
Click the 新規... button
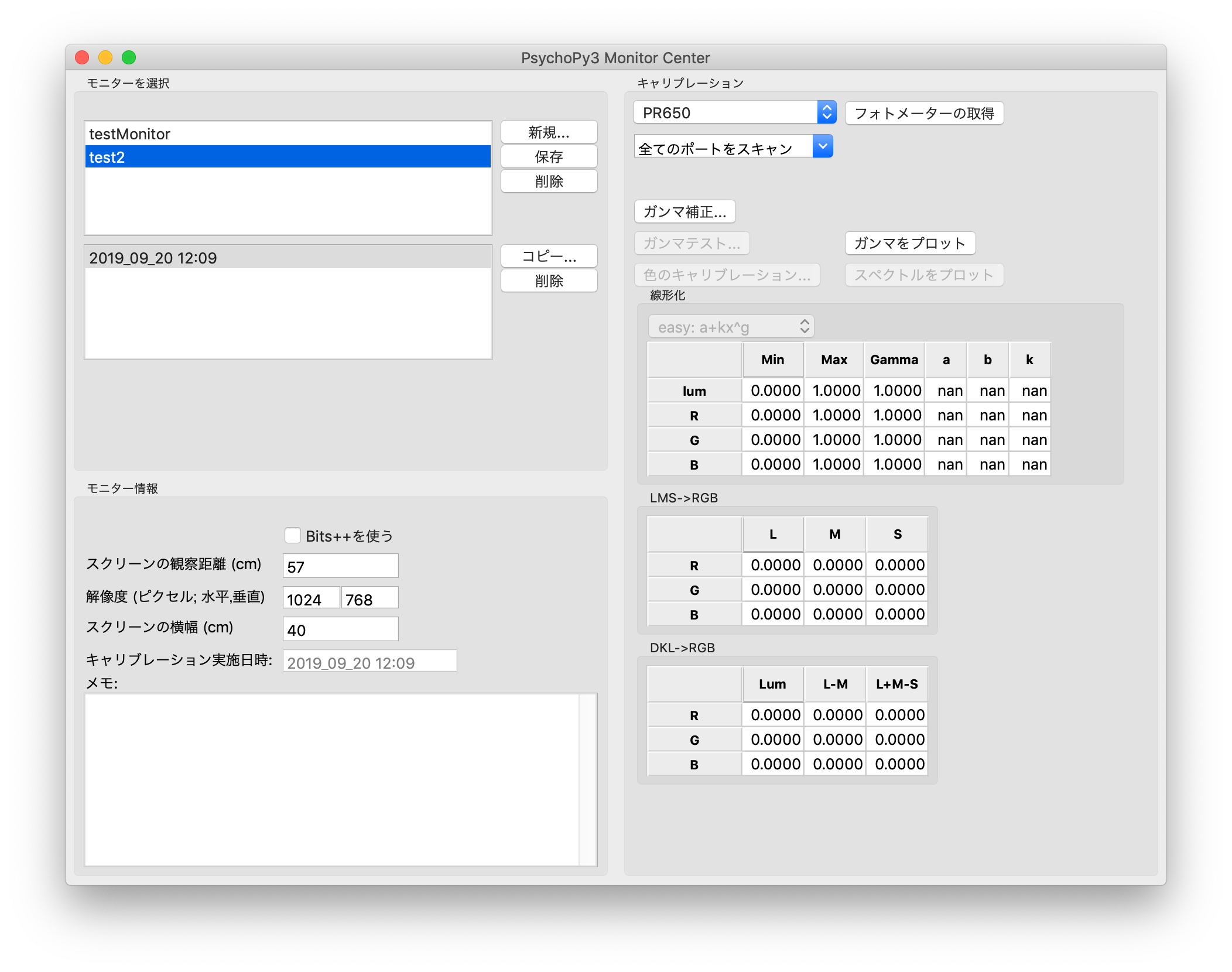click(549, 132)
